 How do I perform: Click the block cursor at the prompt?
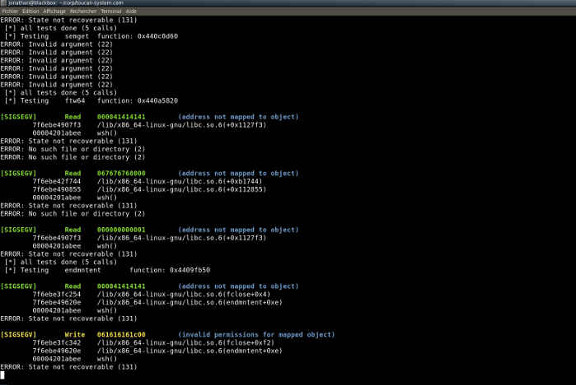click(3, 375)
